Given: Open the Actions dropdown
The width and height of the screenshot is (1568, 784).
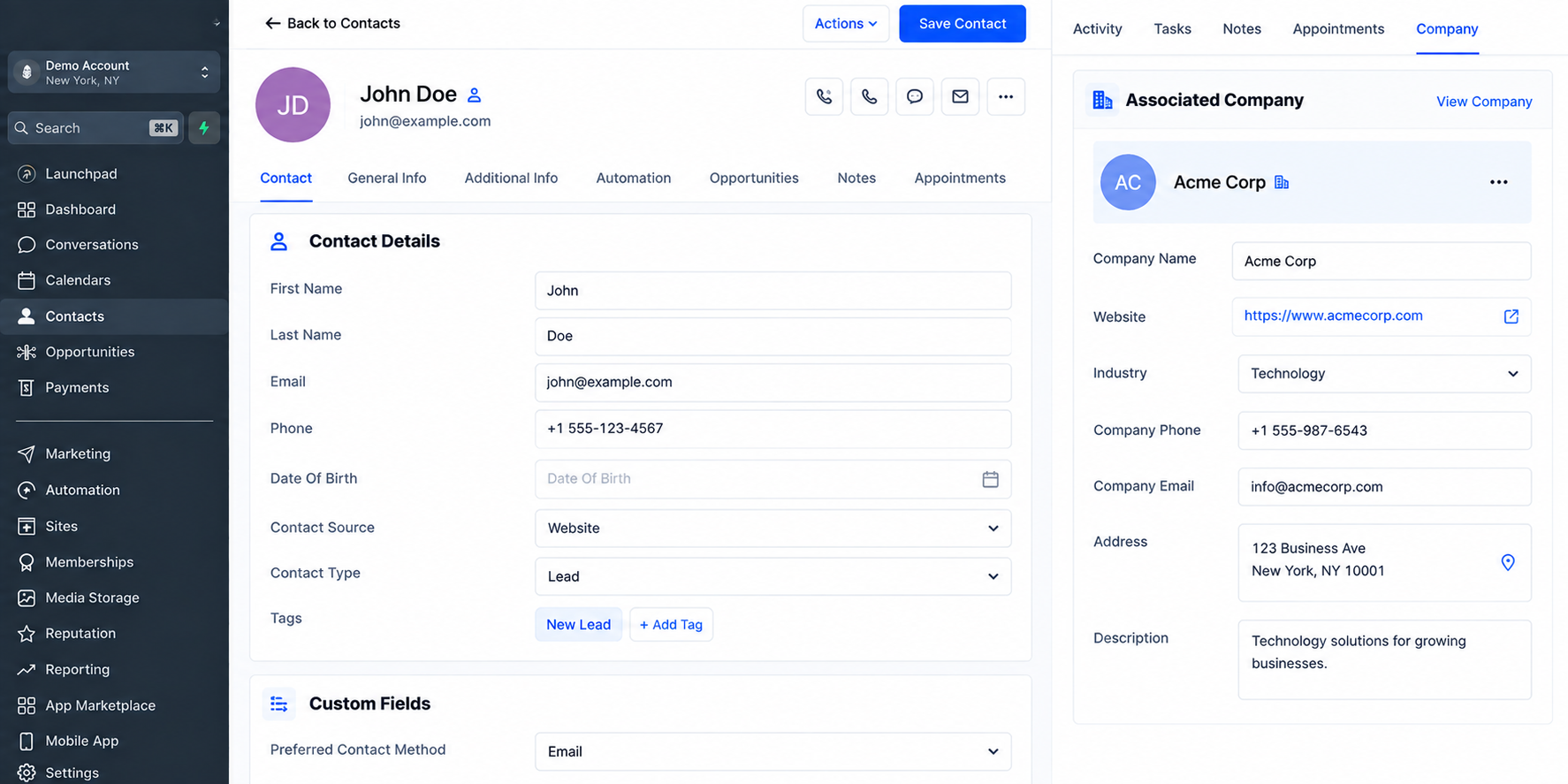Looking at the screenshot, I should coord(846,24).
